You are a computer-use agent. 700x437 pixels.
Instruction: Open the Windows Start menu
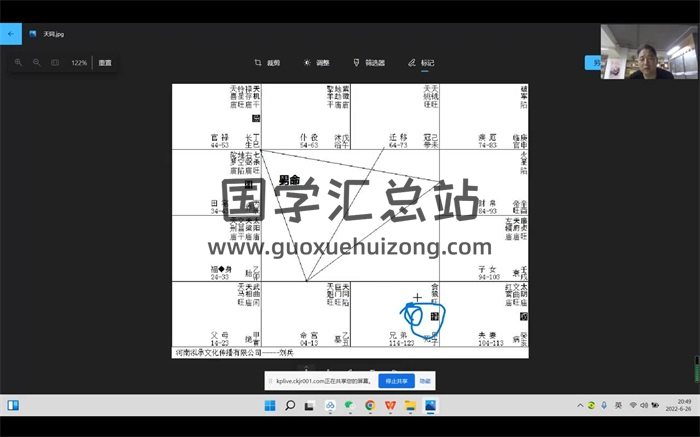coord(270,405)
